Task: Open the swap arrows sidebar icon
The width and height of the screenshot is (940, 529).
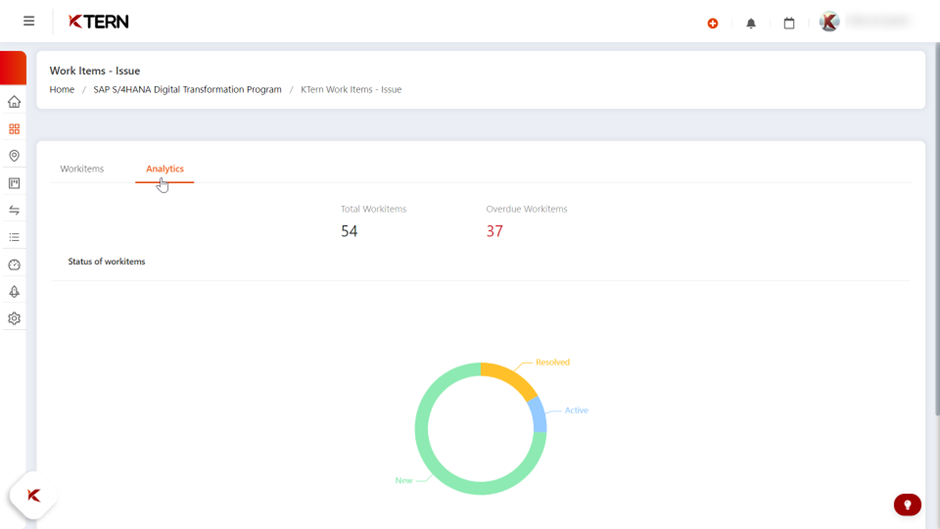Action: click(14, 210)
